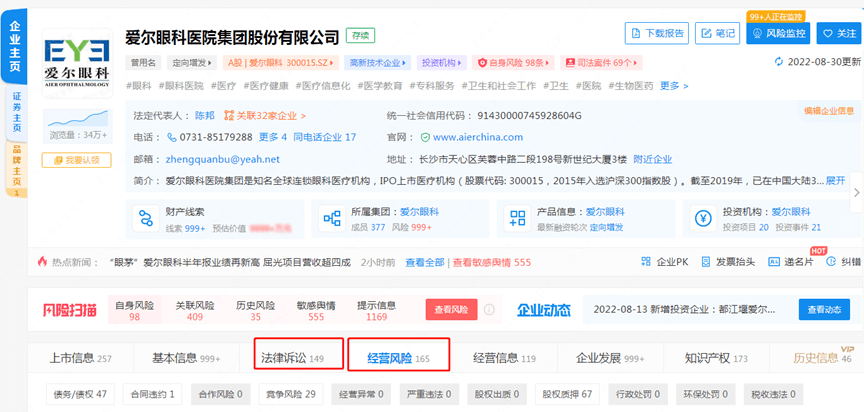864x412 pixels.
Task: Click email zhengquanbu@yeah.net
Action: pos(223,160)
